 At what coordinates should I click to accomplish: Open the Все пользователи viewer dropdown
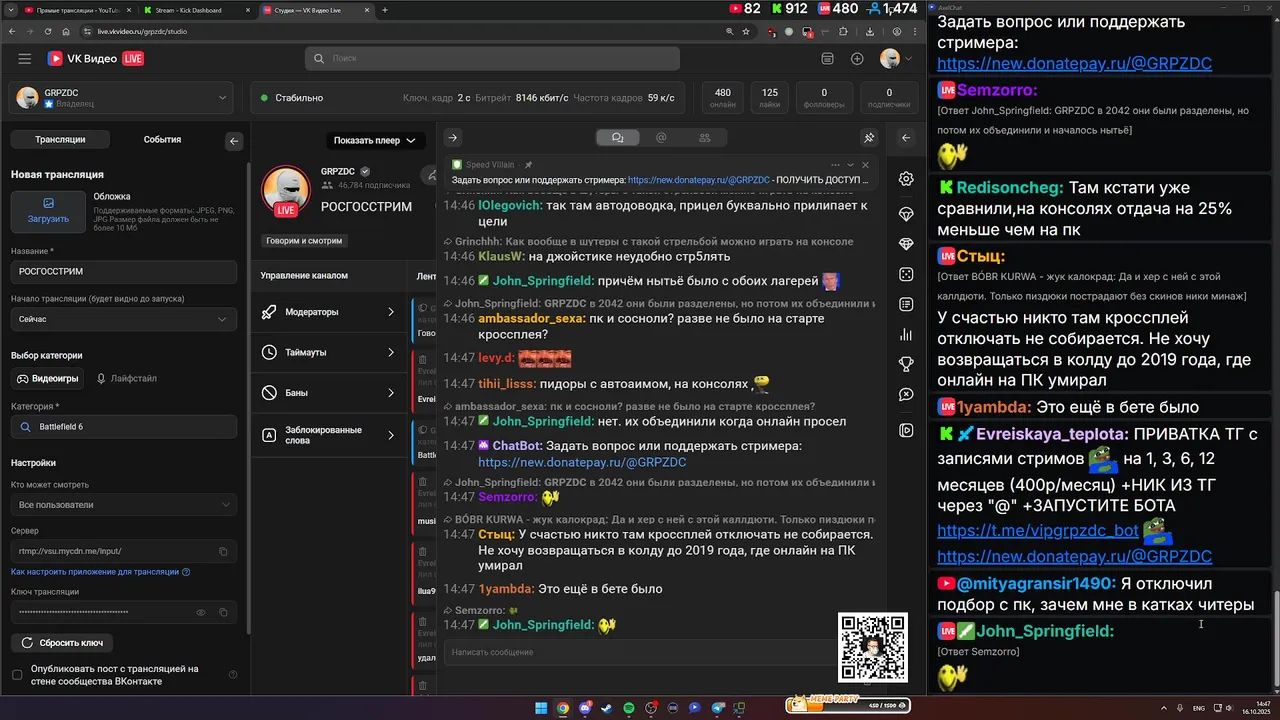click(x=124, y=505)
